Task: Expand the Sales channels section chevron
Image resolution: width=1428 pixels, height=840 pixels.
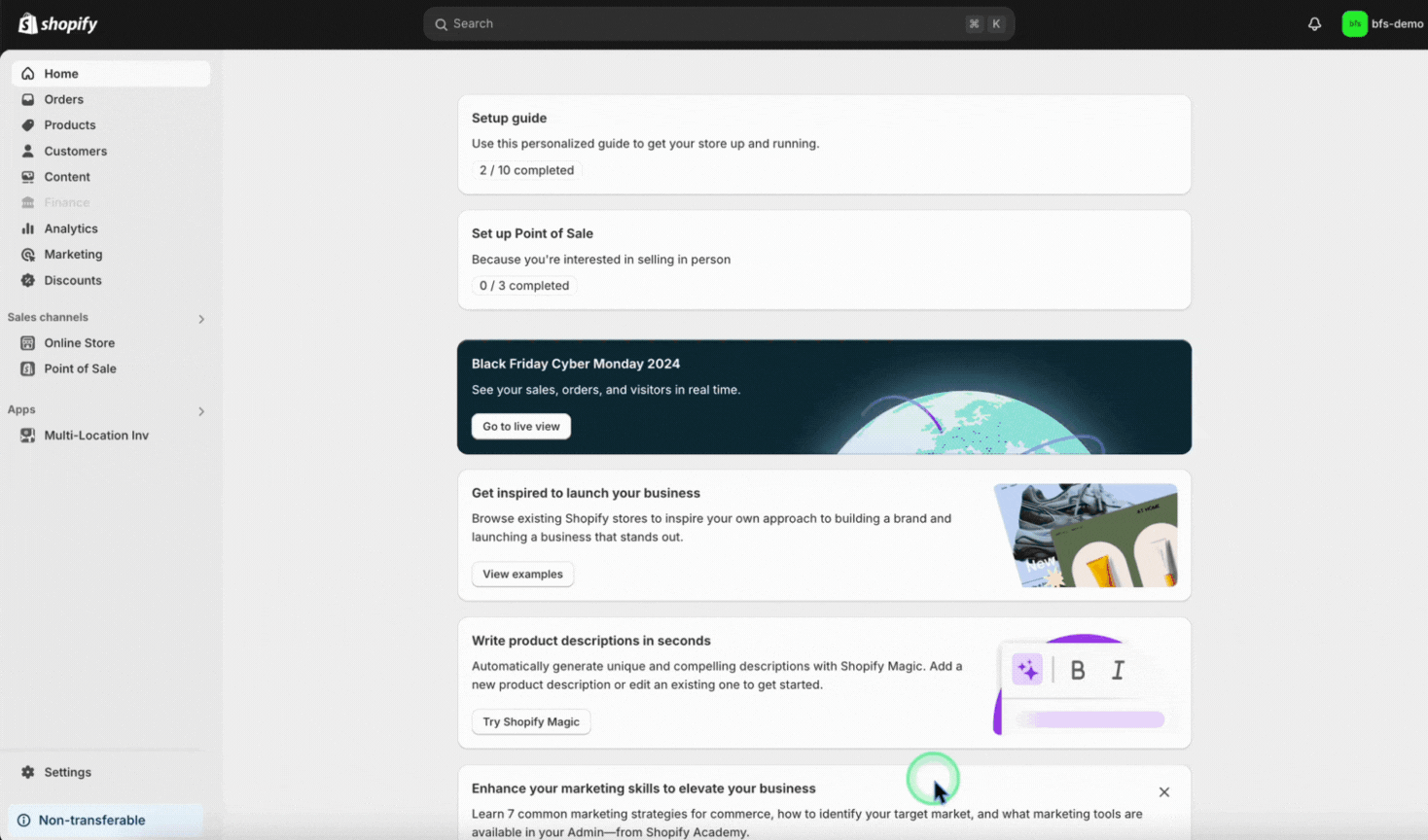Action: pyautogui.click(x=201, y=319)
